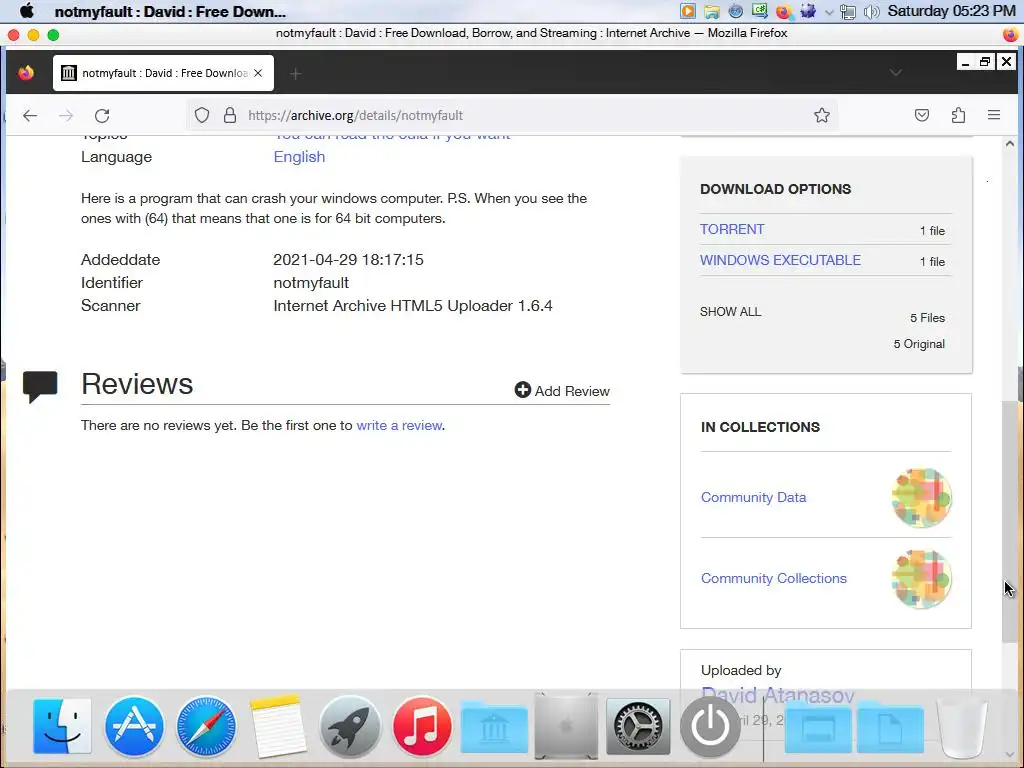Open a new tab with plus button
This screenshot has height=768, width=1024.
pyautogui.click(x=295, y=74)
